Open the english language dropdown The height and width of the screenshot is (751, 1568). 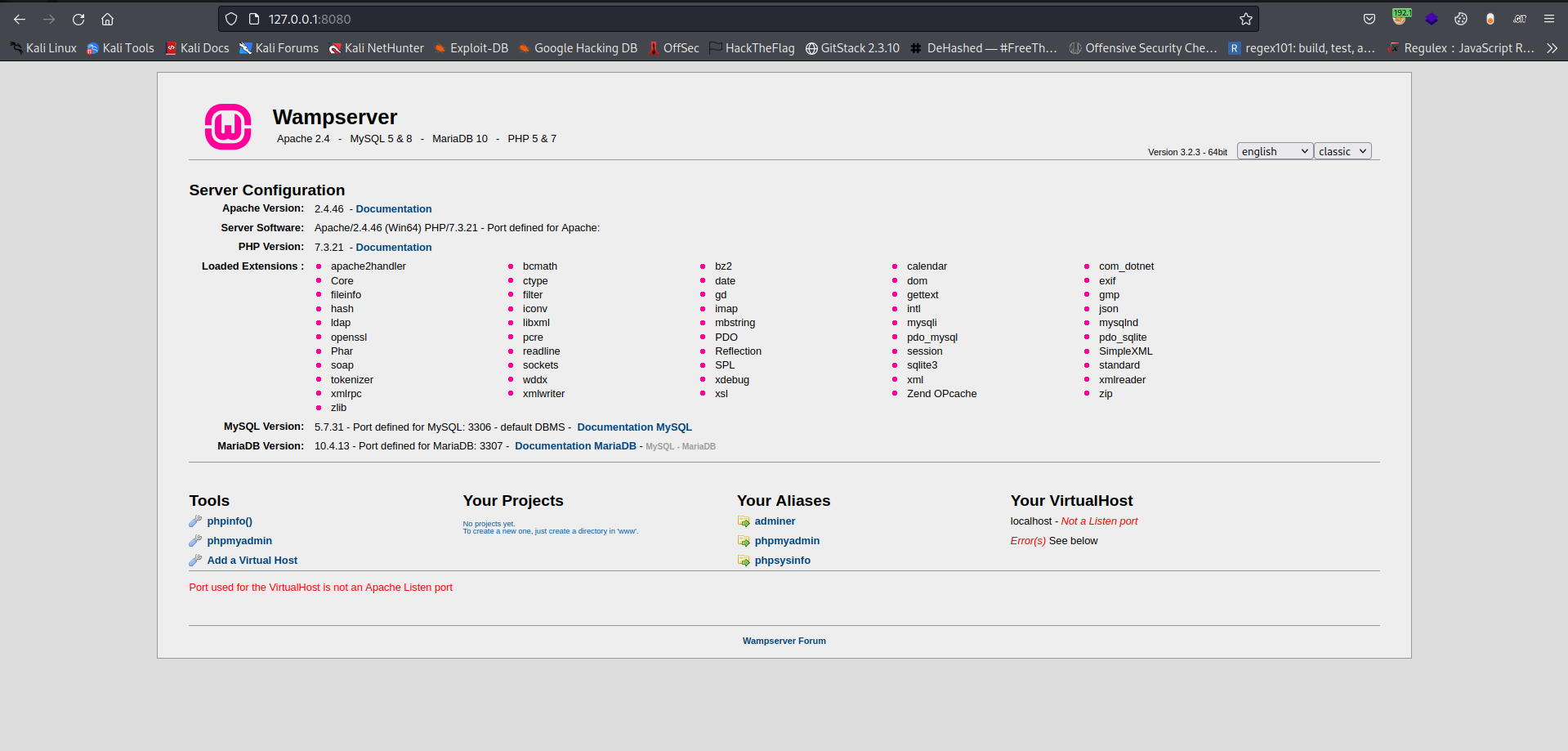click(x=1275, y=151)
